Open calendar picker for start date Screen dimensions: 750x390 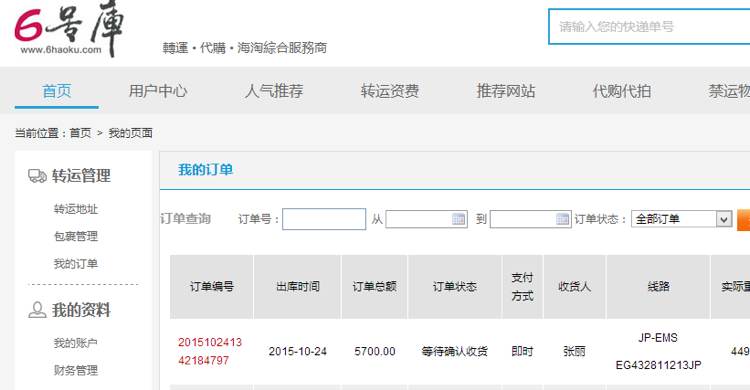click(458, 219)
